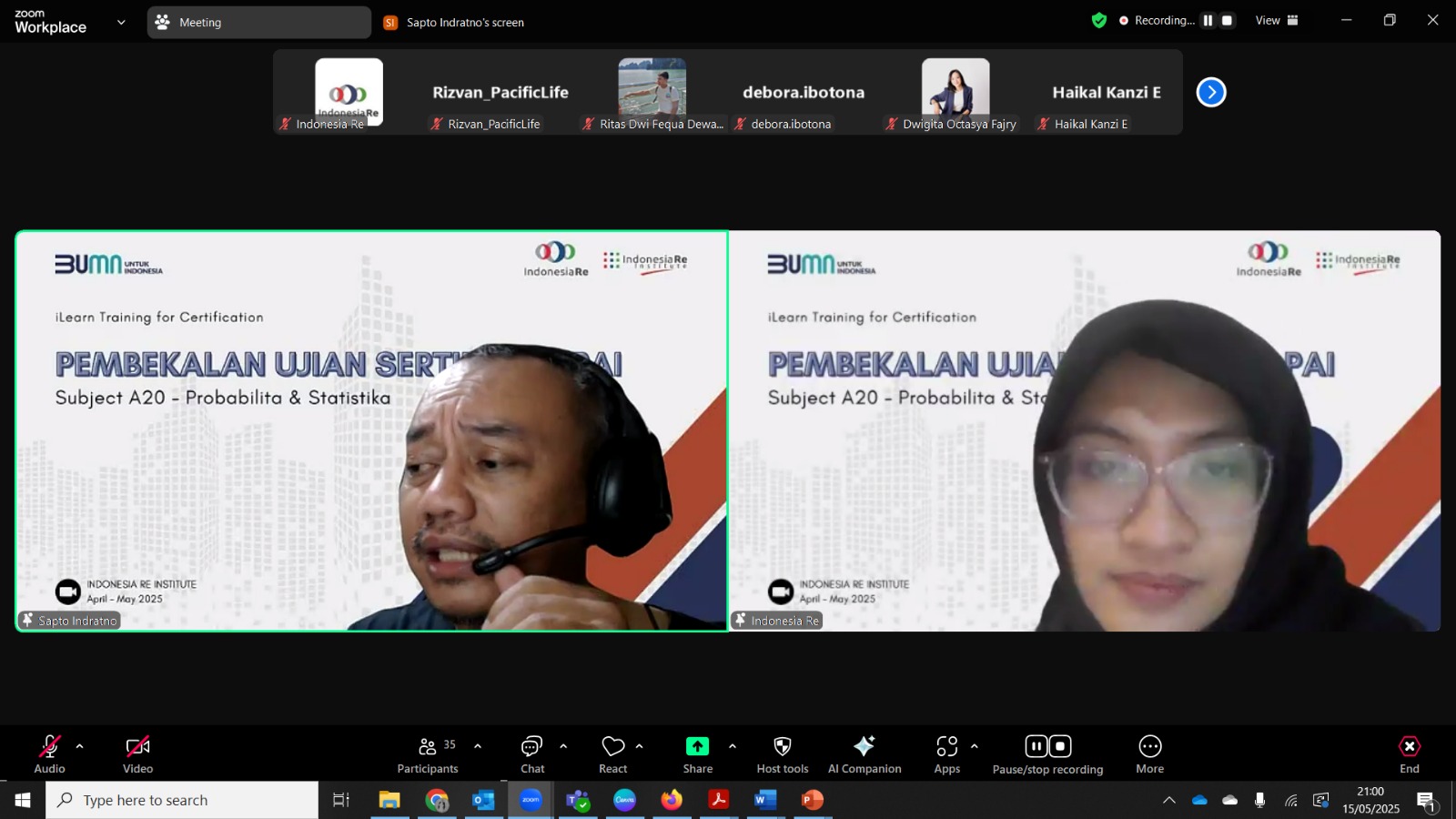Viewport: 1456px width, 819px height.
Task: Open the More options menu
Action: [x=1150, y=754]
